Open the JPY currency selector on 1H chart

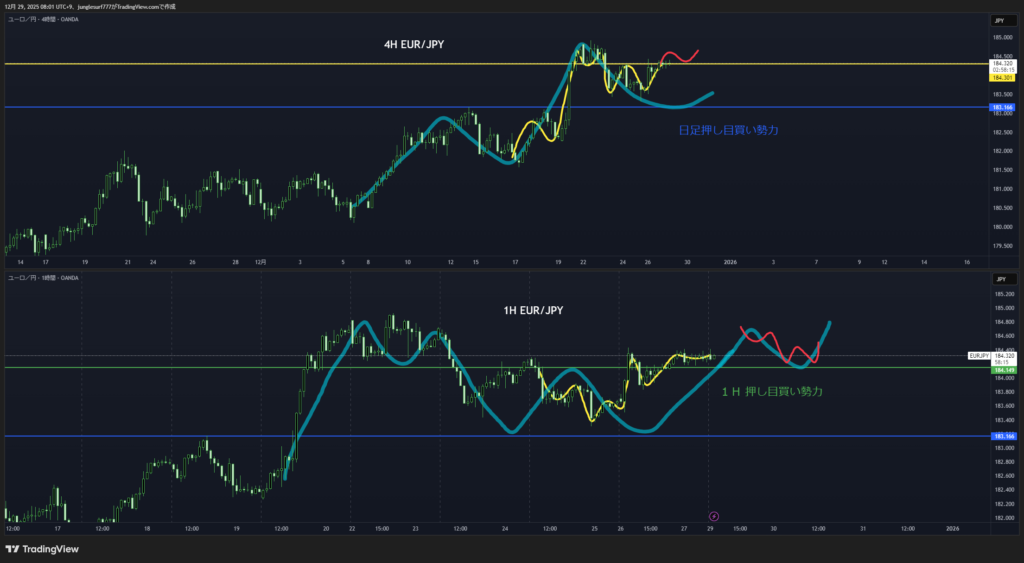point(999,279)
